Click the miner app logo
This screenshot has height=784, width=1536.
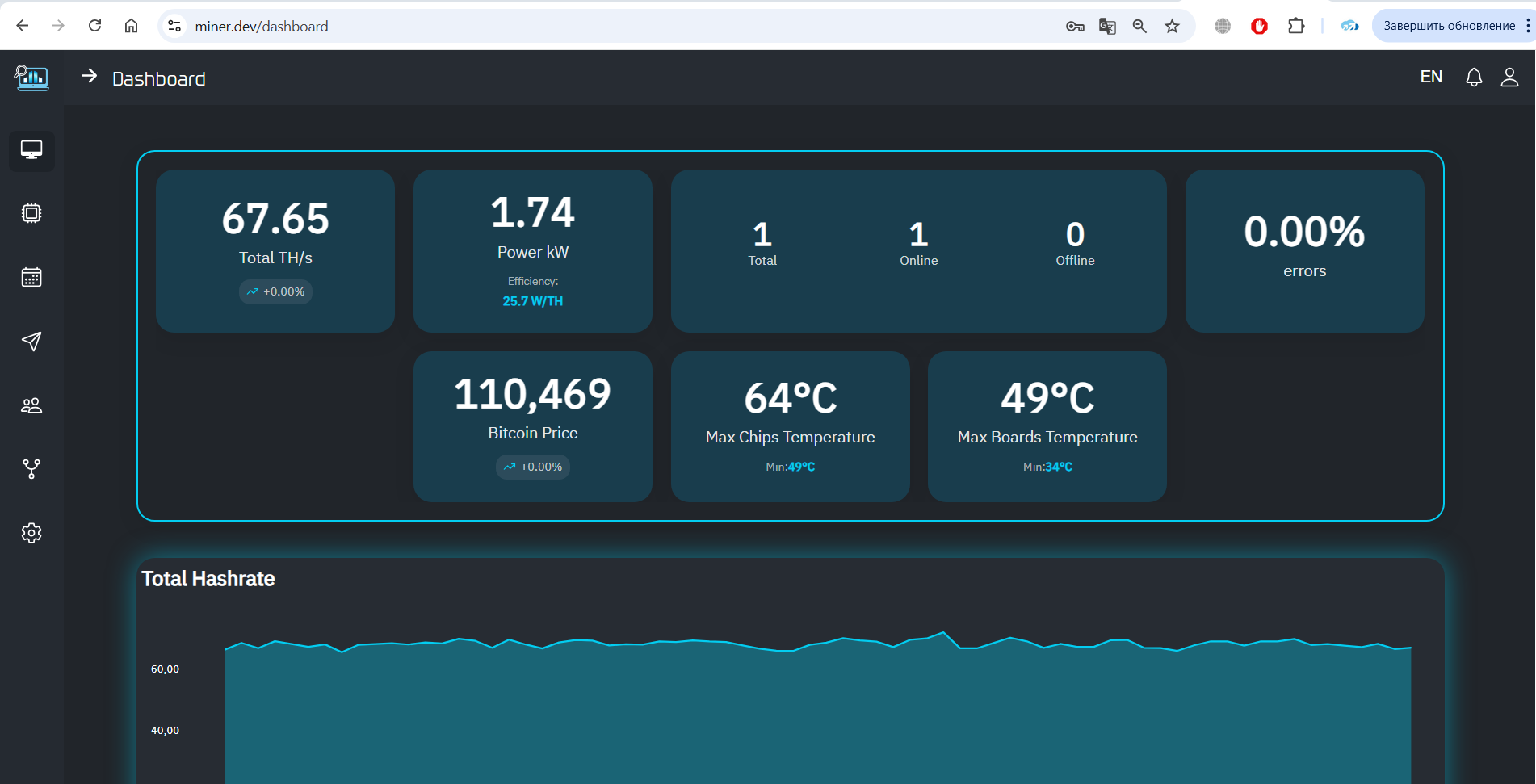(31, 78)
